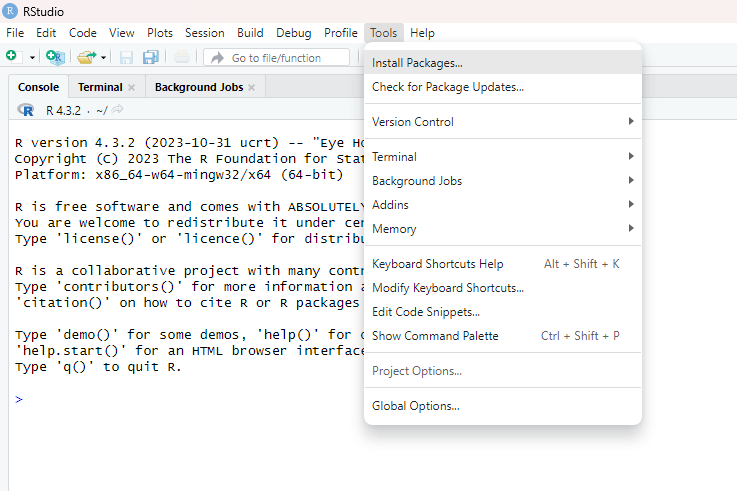
Task: Click the Create a Project icon
Action: click(55, 58)
